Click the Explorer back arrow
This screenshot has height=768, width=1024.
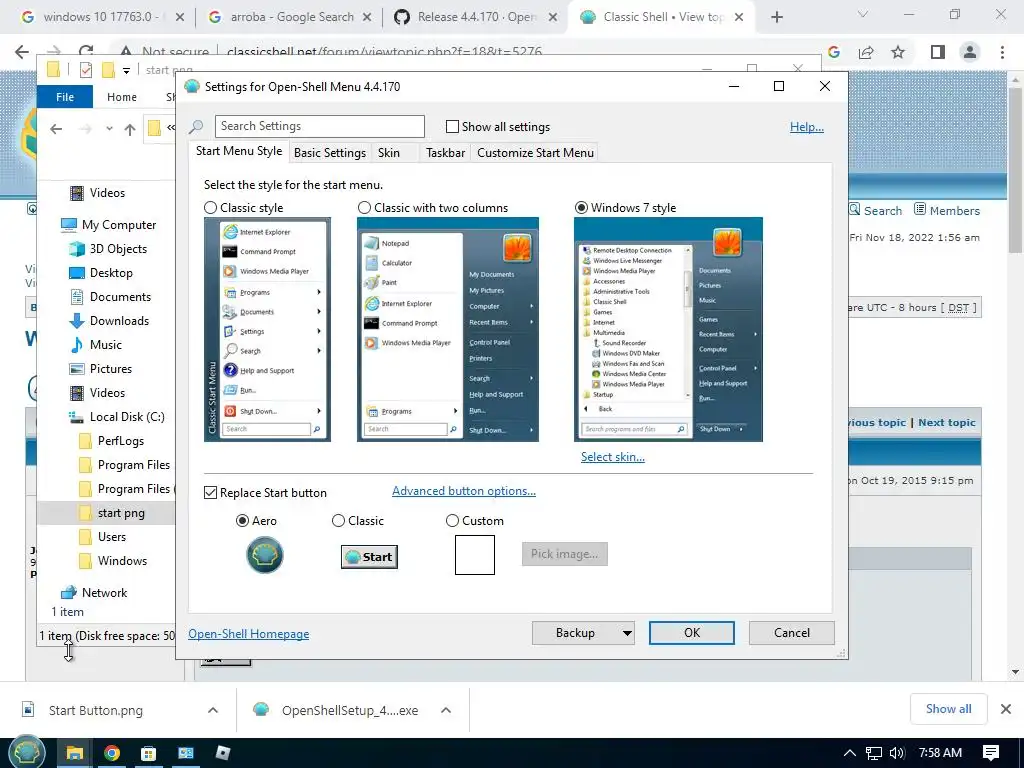click(x=56, y=129)
